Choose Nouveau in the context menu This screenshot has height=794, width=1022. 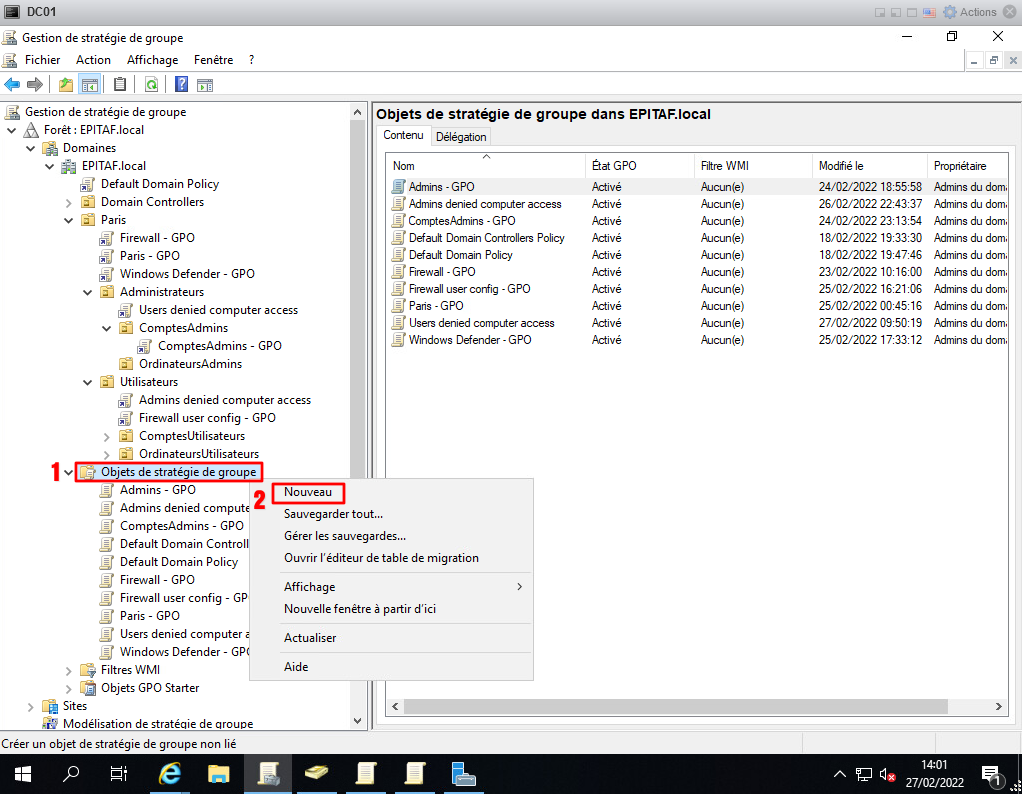[307, 492]
